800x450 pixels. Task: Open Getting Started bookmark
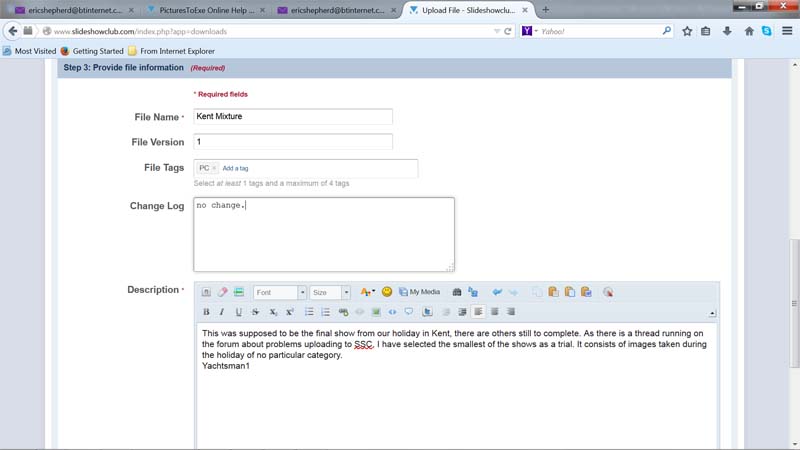pos(97,51)
